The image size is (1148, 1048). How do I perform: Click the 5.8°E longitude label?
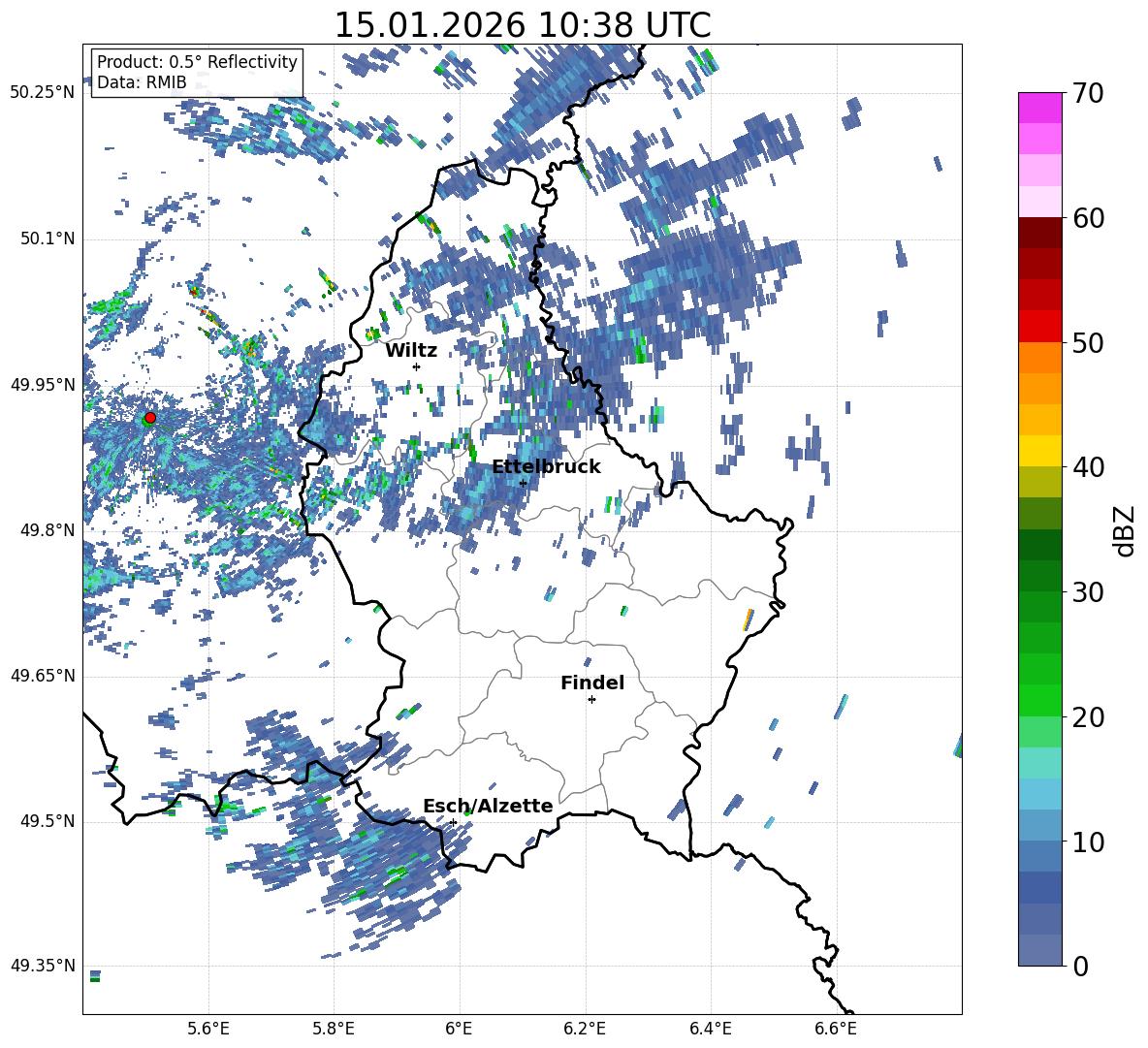click(334, 1029)
